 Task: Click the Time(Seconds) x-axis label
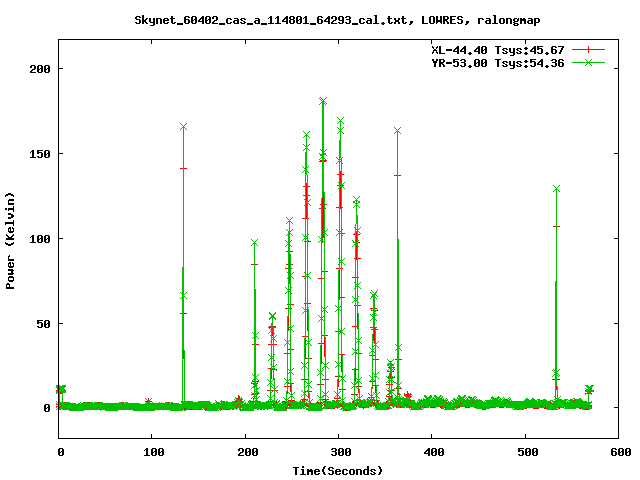338,471
